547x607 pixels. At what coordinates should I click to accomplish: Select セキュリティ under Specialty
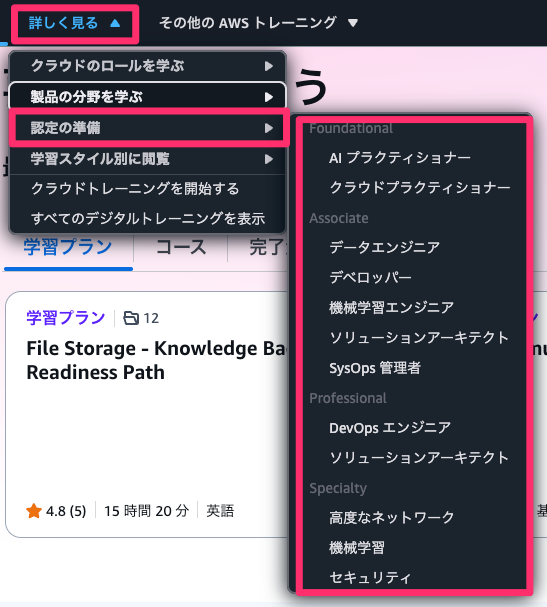tap(370, 578)
